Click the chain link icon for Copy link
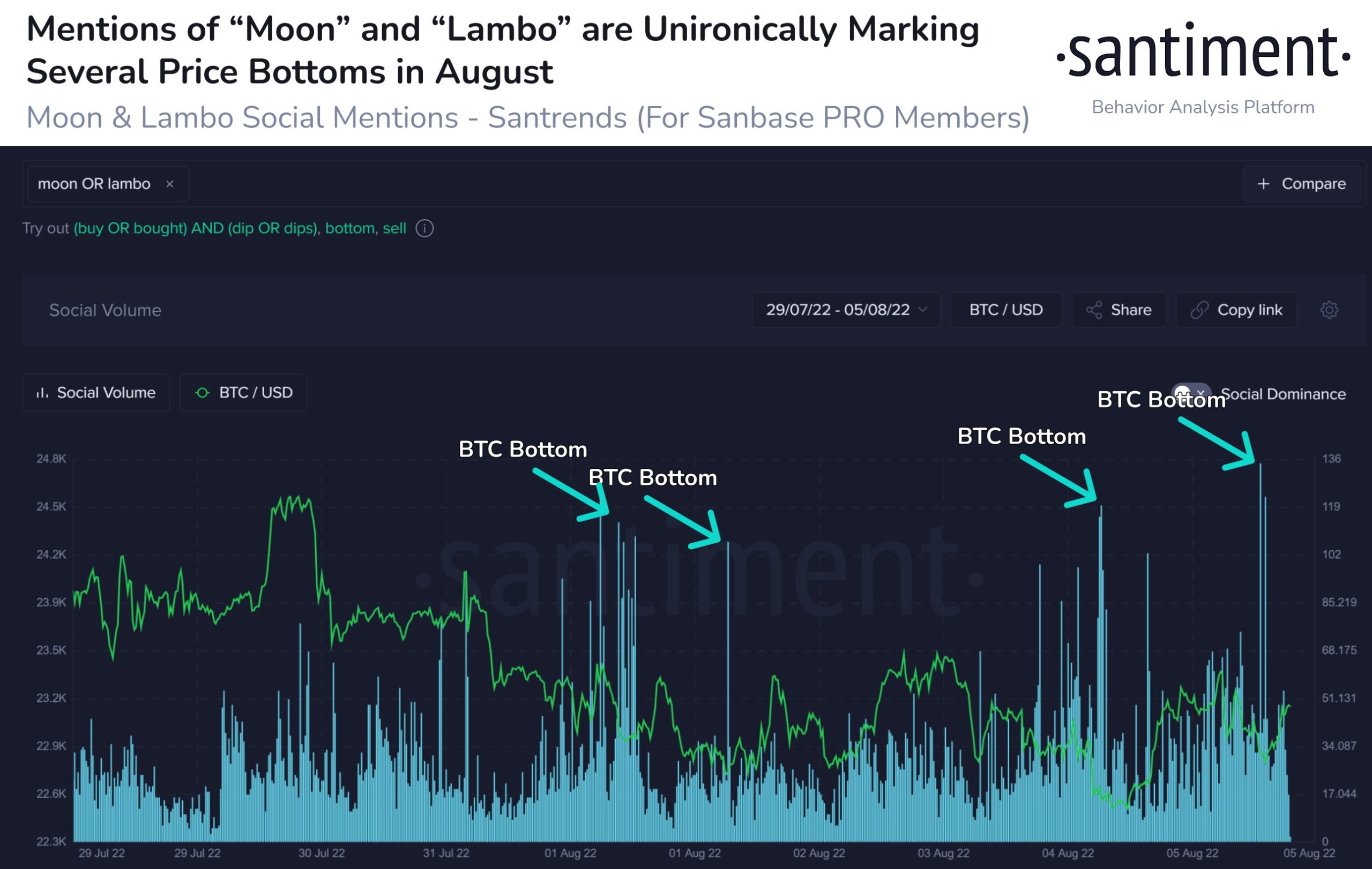This screenshot has height=869, width=1372. coord(1199,310)
